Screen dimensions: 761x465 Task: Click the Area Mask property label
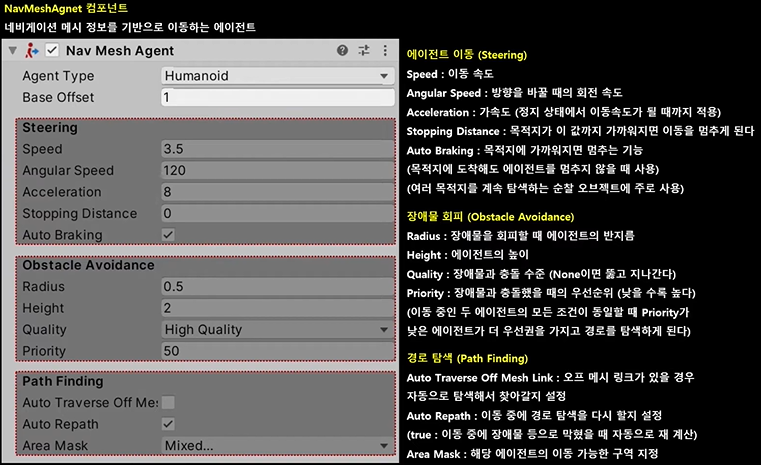coord(55,446)
